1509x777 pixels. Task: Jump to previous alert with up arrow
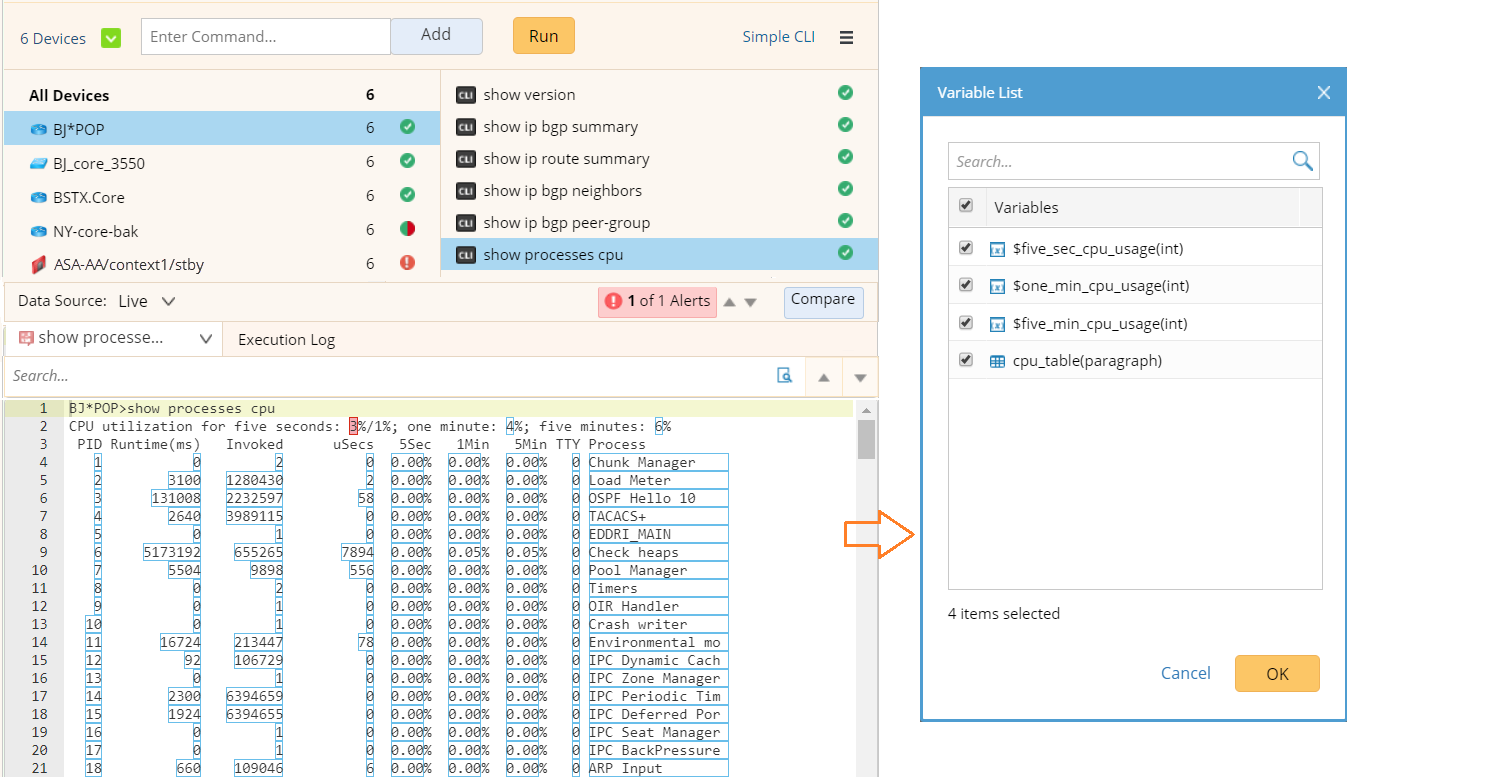point(729,302)
